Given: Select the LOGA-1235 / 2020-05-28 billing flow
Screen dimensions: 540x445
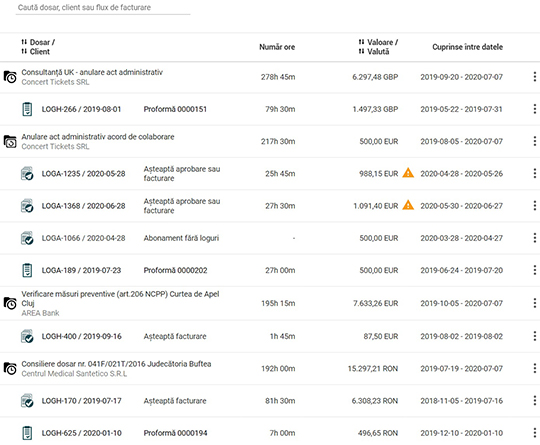Looking at the screenshot, I should pyautogui.click(x=83, y=174).
